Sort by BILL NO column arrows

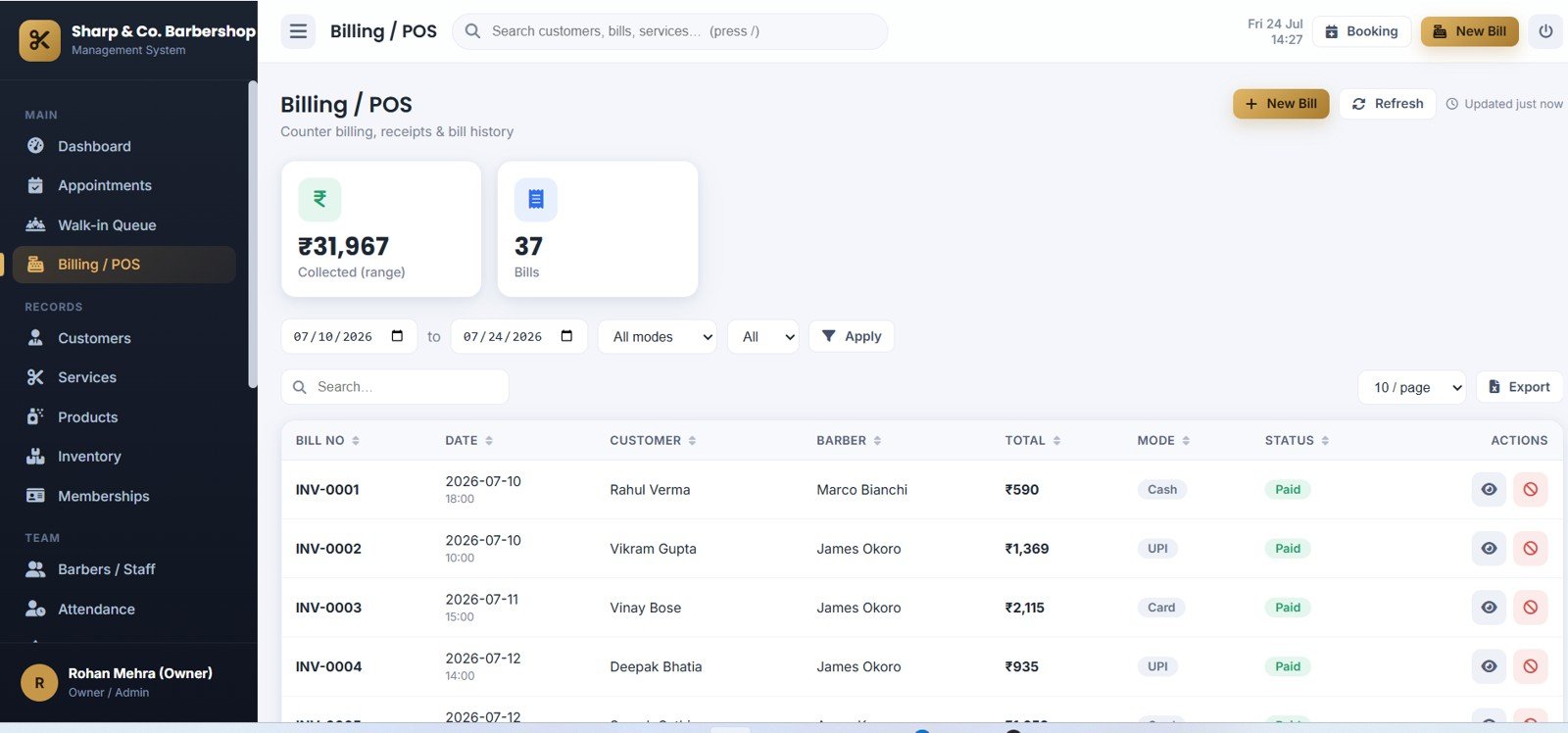point(356,441)
